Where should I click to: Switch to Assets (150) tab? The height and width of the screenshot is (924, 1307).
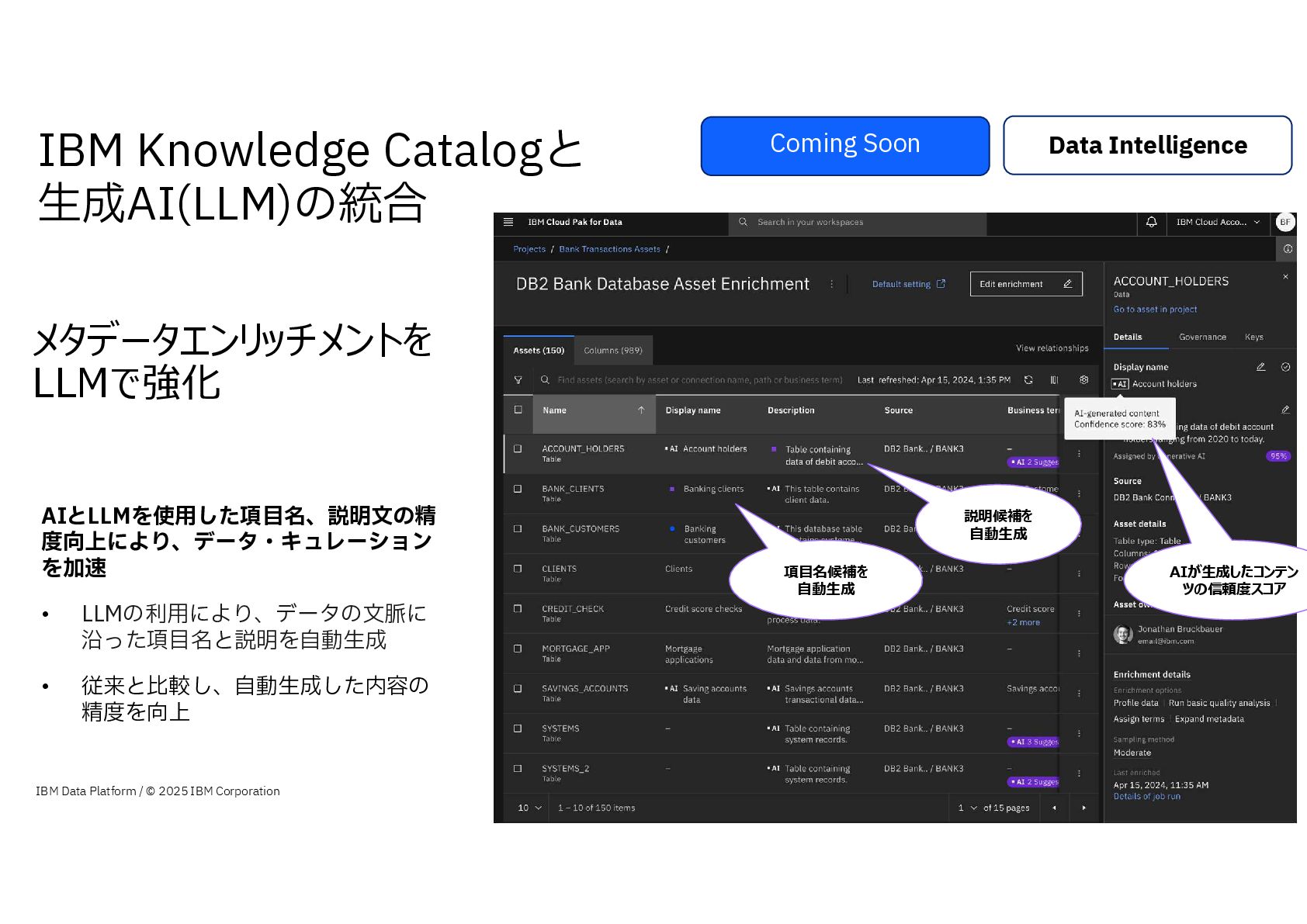click(x=539, y=351)
